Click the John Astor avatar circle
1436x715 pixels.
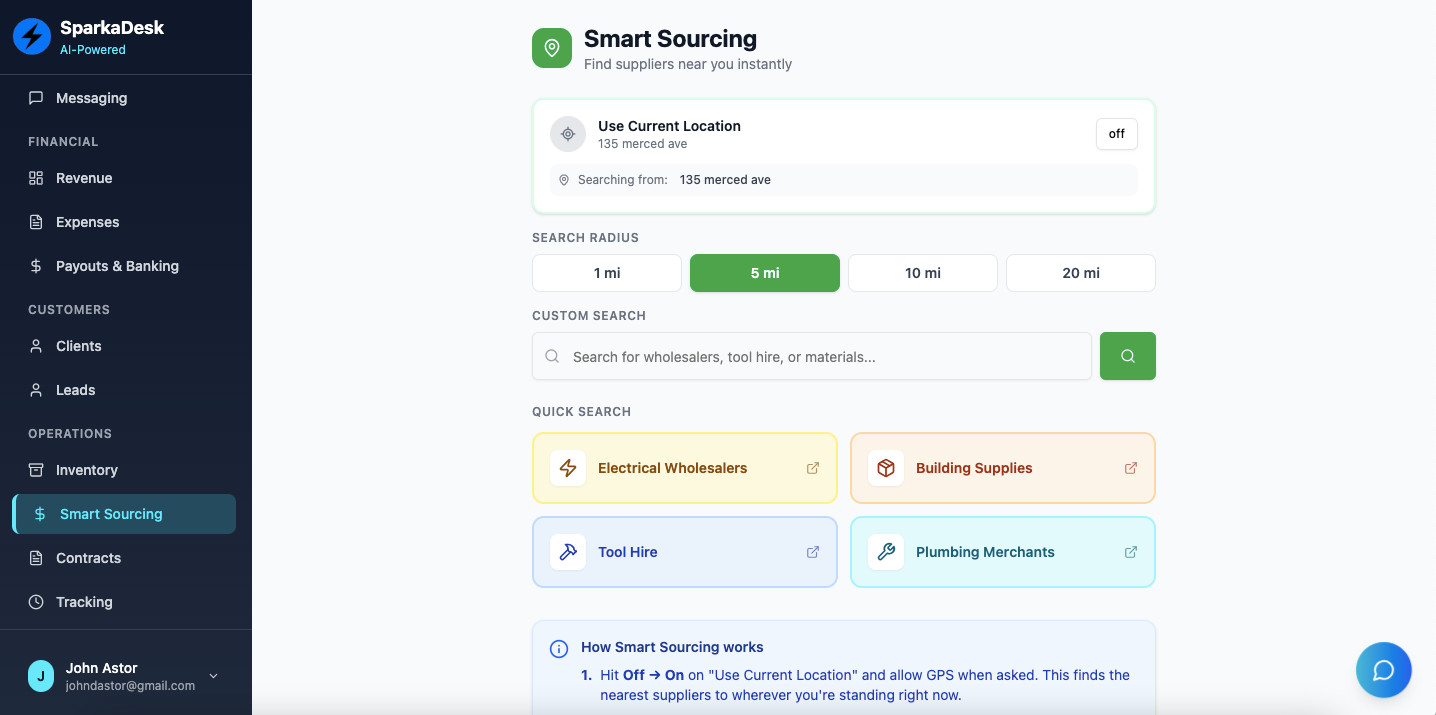click(41, 676)
